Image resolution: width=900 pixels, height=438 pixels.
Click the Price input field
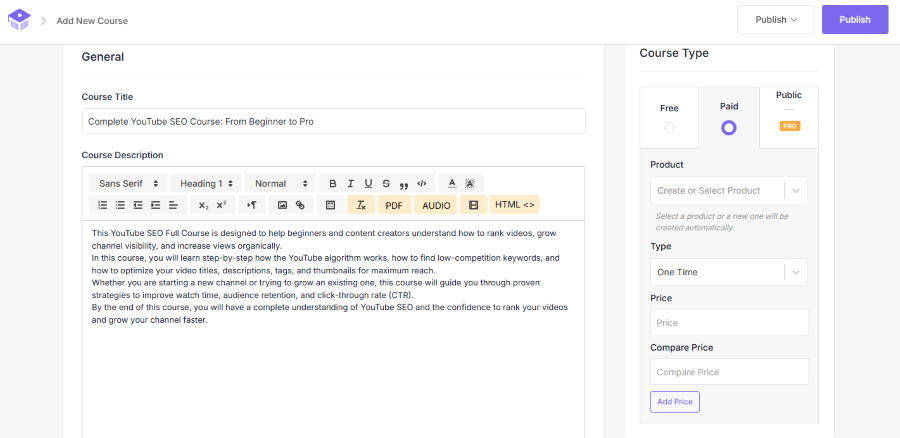point(730,323)
